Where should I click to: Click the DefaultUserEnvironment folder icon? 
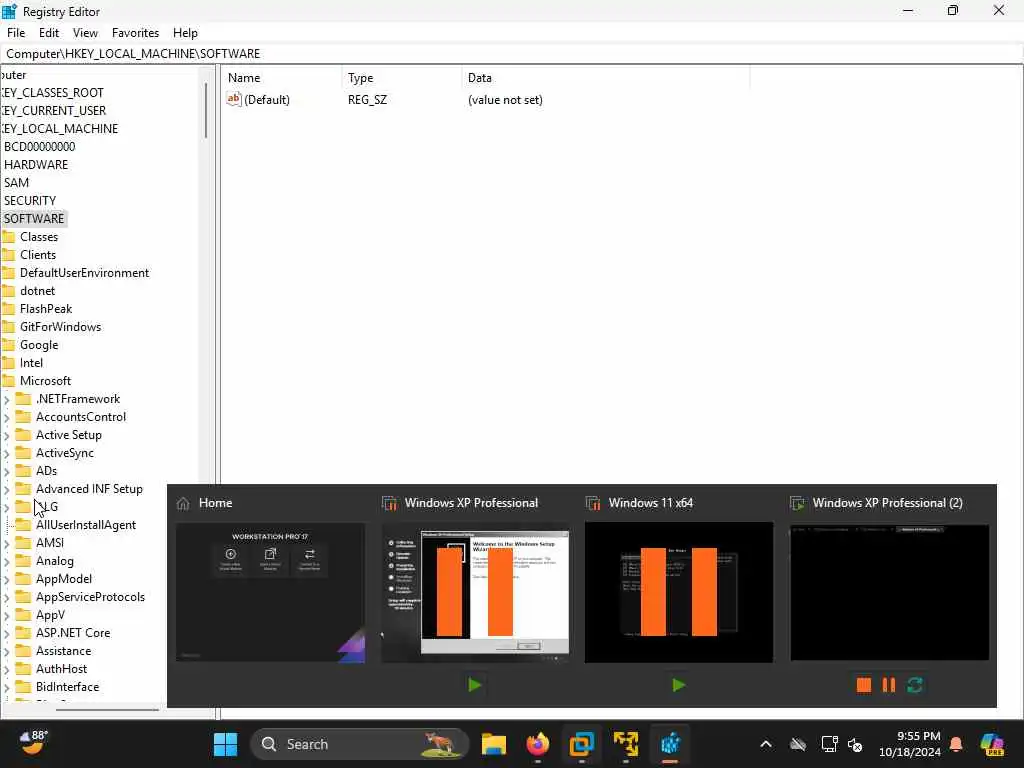coord(8,273)
